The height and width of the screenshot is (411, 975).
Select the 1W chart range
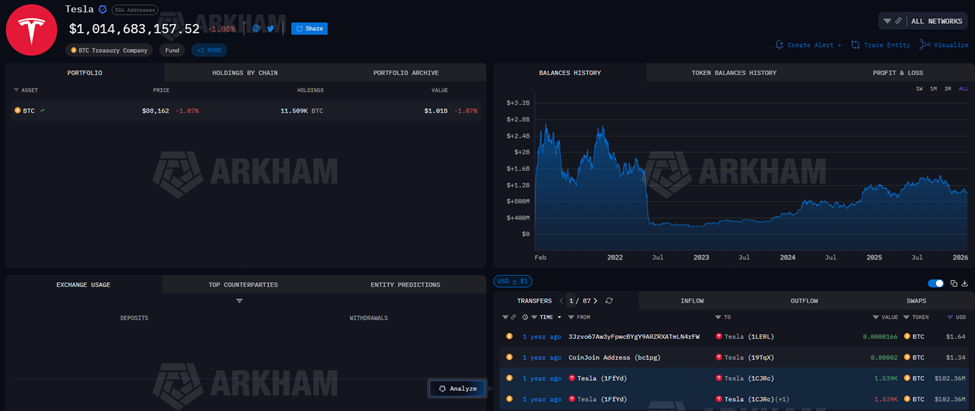[x=919, y=89]
